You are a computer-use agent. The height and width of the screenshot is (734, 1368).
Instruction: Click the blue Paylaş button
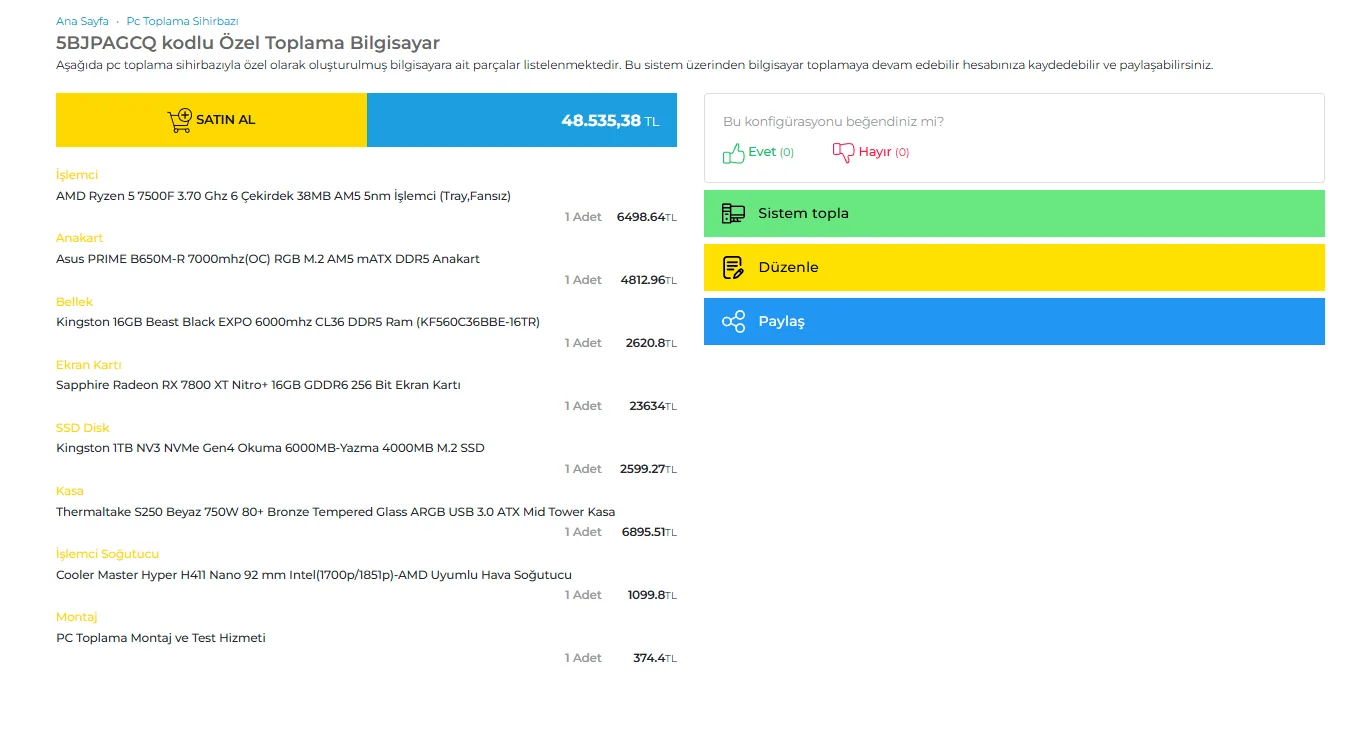point(1014,321)
